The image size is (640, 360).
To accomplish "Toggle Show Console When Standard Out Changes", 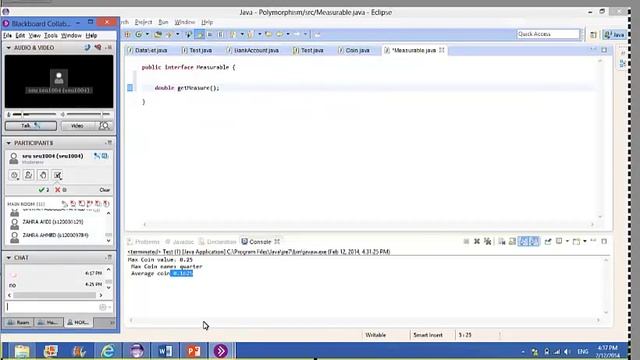I will (x=523, y=242).
